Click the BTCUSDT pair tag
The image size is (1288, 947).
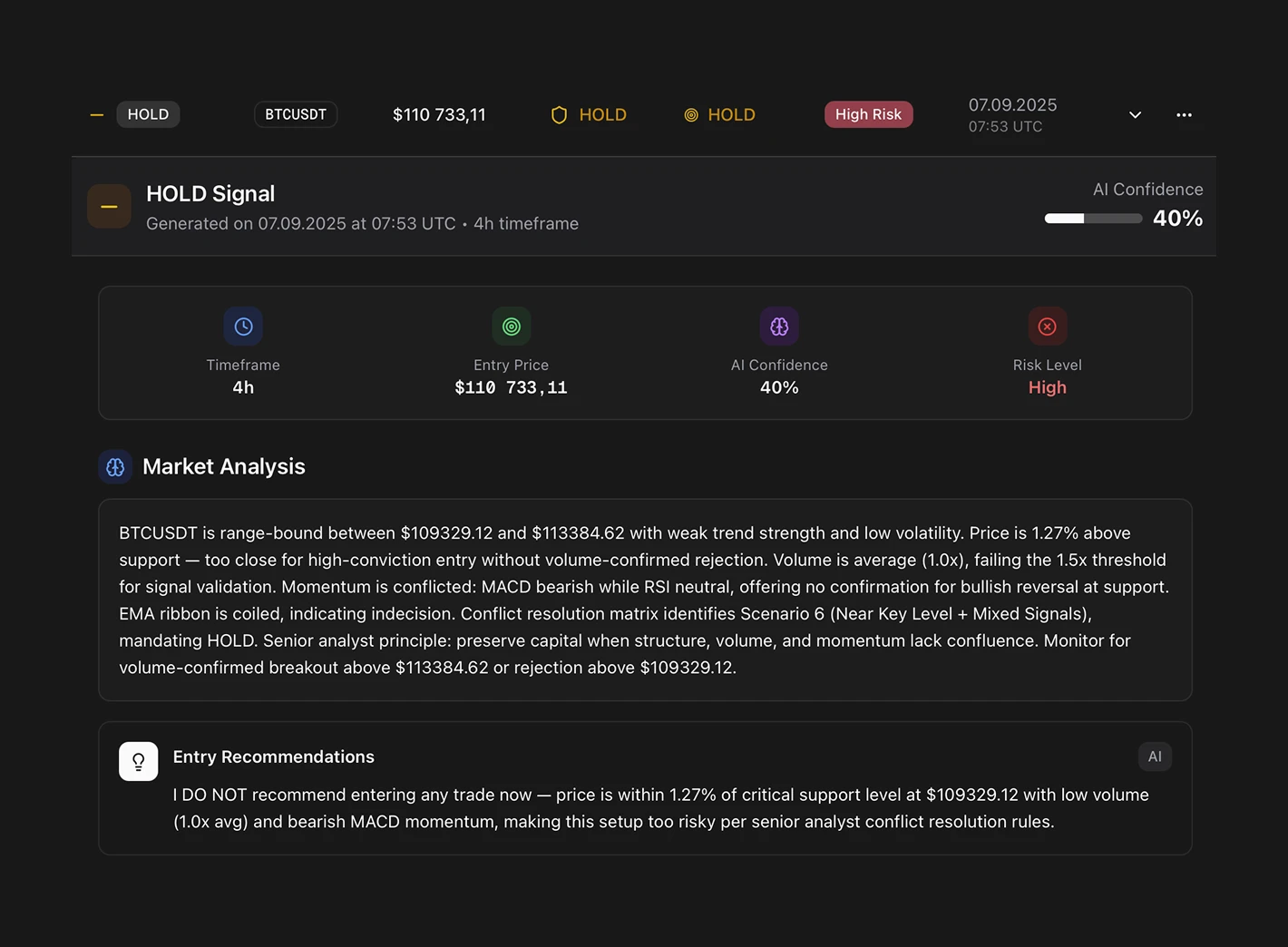(296, 114)
